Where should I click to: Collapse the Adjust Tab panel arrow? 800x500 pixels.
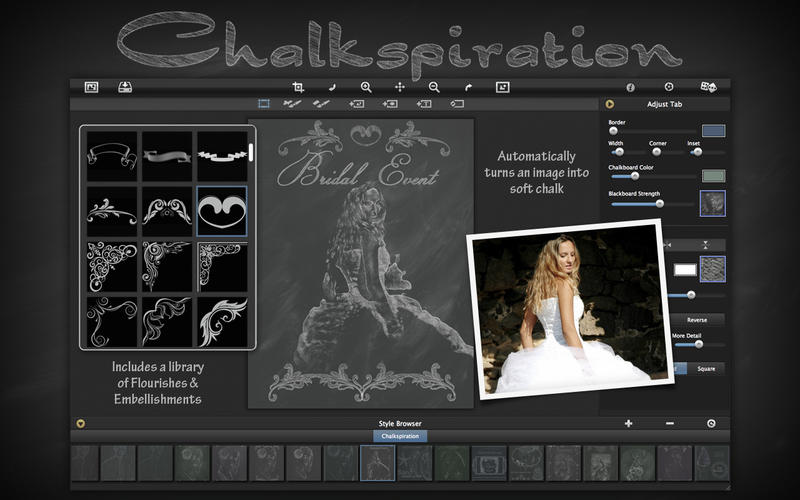pos(609,103)
